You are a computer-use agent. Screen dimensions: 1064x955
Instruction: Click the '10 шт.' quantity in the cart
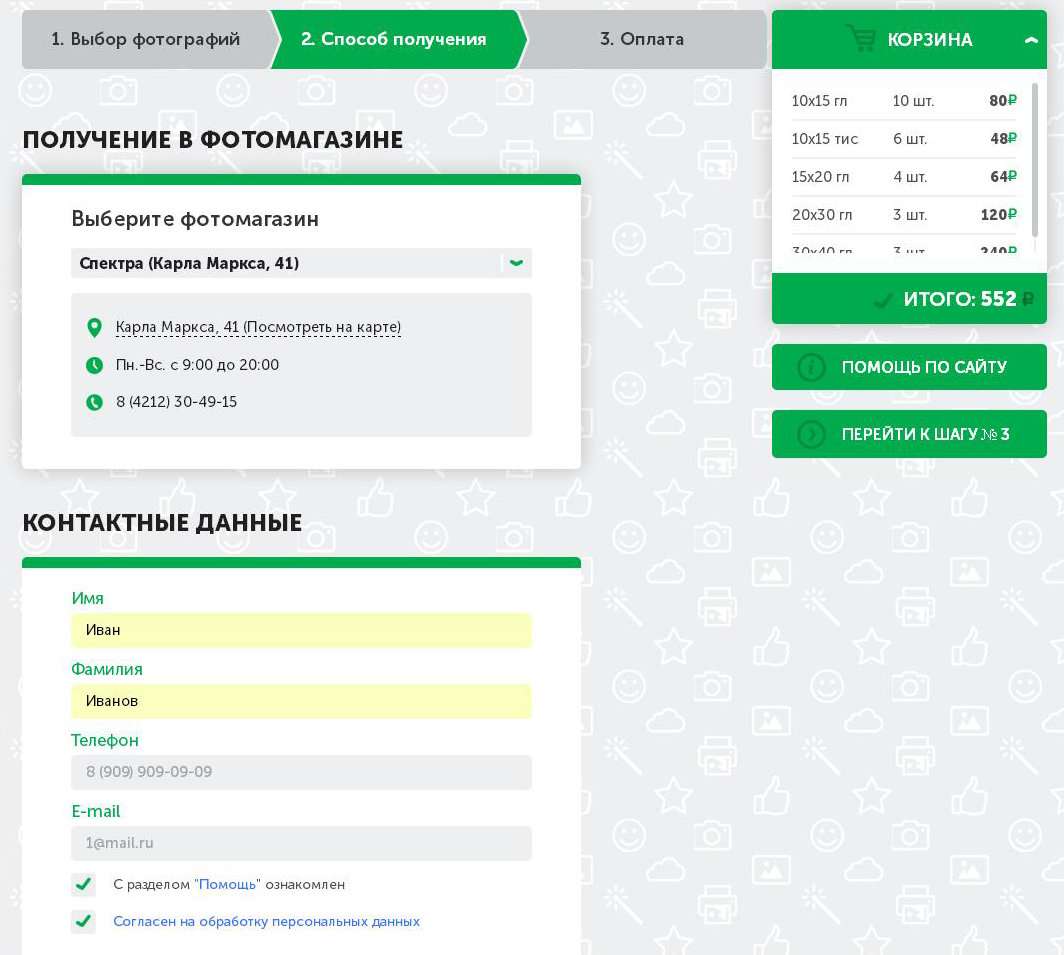coord(913,101)
